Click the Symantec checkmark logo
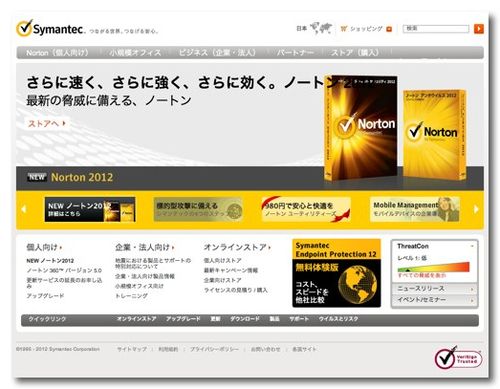 pos(25,28)
